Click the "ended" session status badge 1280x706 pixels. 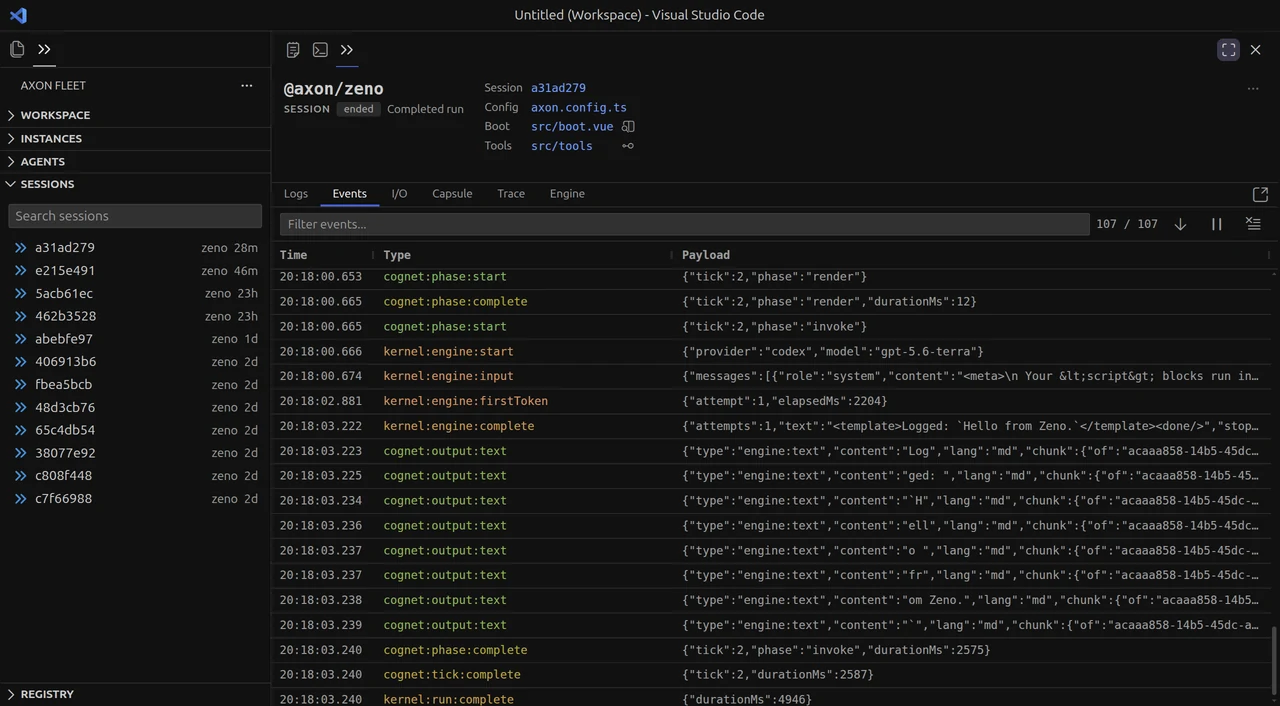click(358, 109)
